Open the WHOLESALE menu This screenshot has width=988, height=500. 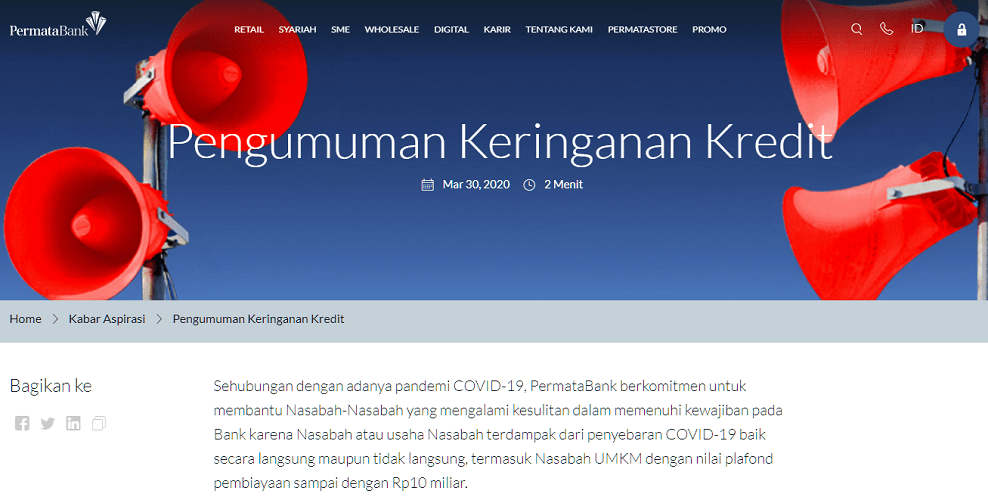click(392, 30)
